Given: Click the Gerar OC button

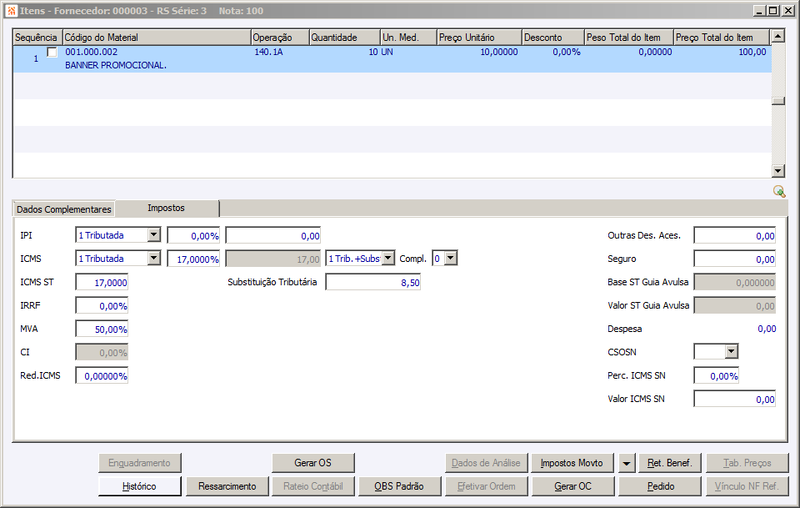Looking at the screenshot, I should (573, 487).
